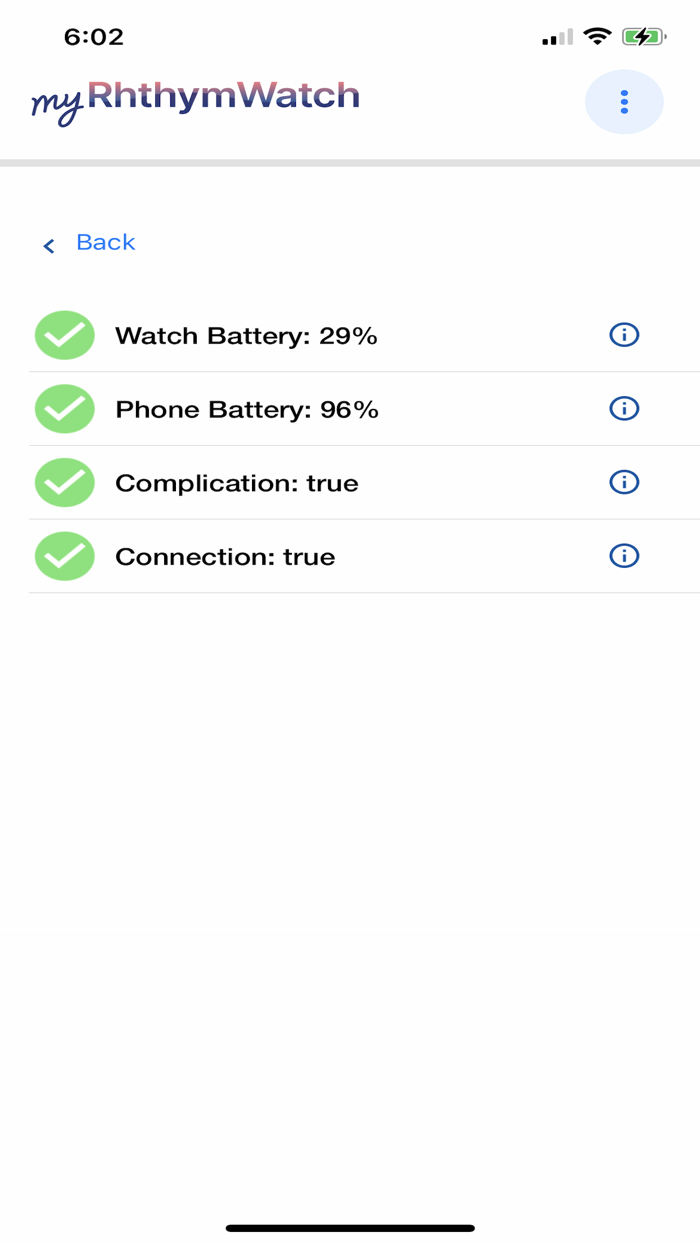Screen dimensions: 700x1244
Task: Select the Connection row's green checkmark
Action: pyautogui.click(x=64, y=556)
